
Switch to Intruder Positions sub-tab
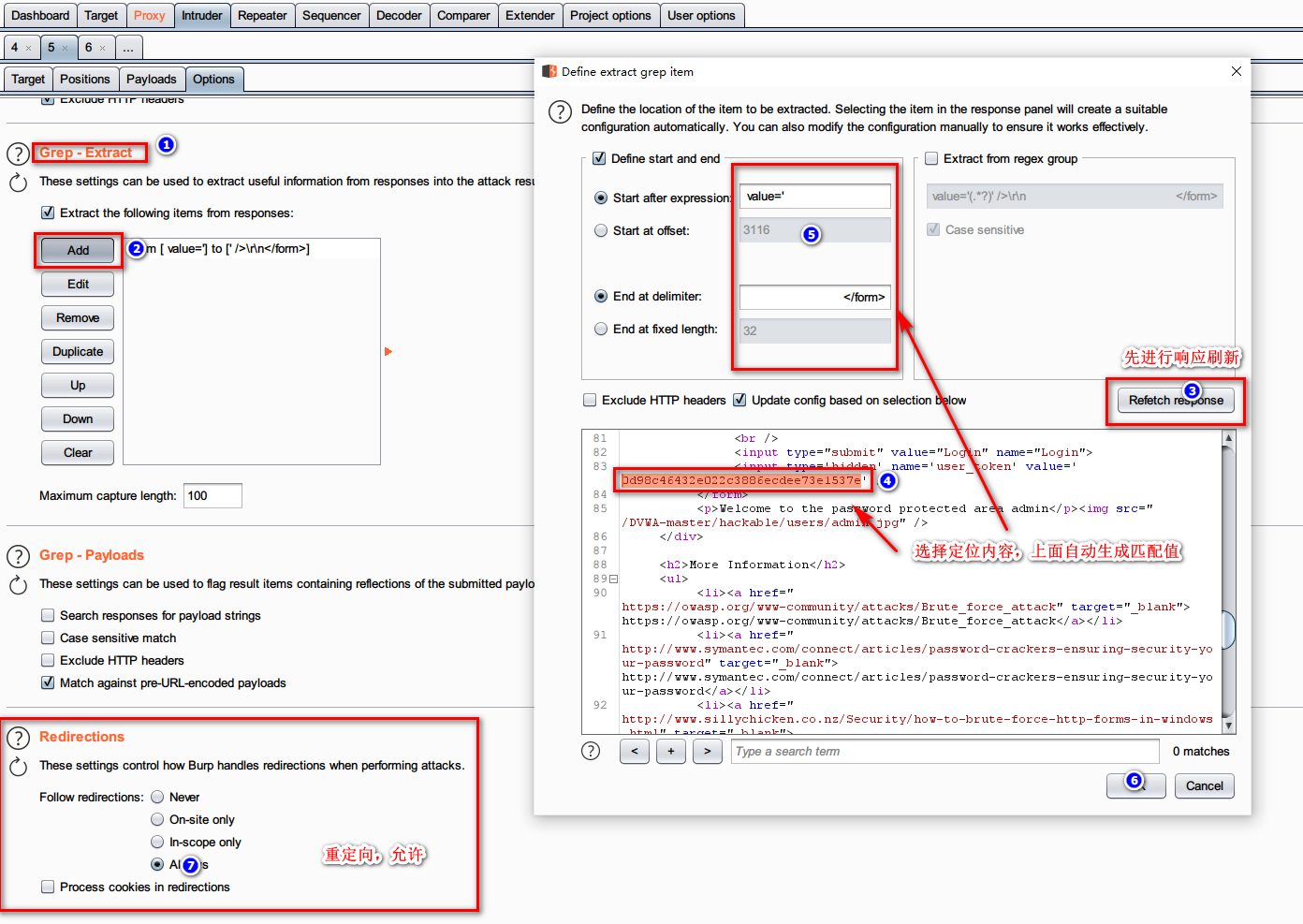click(x=84, y=80)
